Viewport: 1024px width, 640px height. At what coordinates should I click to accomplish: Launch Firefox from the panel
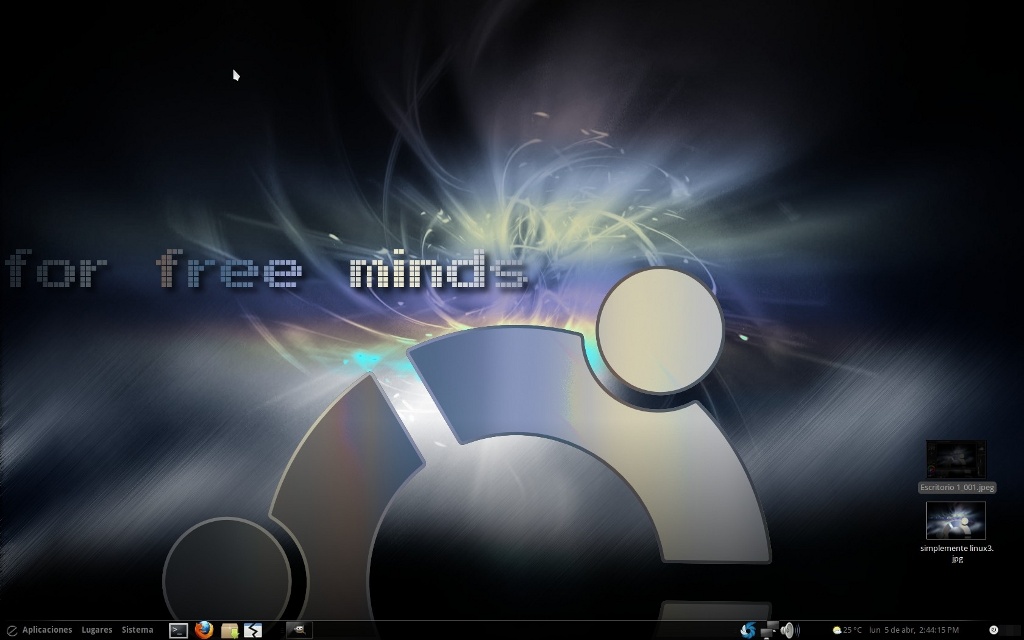click(x=204, y=630)
